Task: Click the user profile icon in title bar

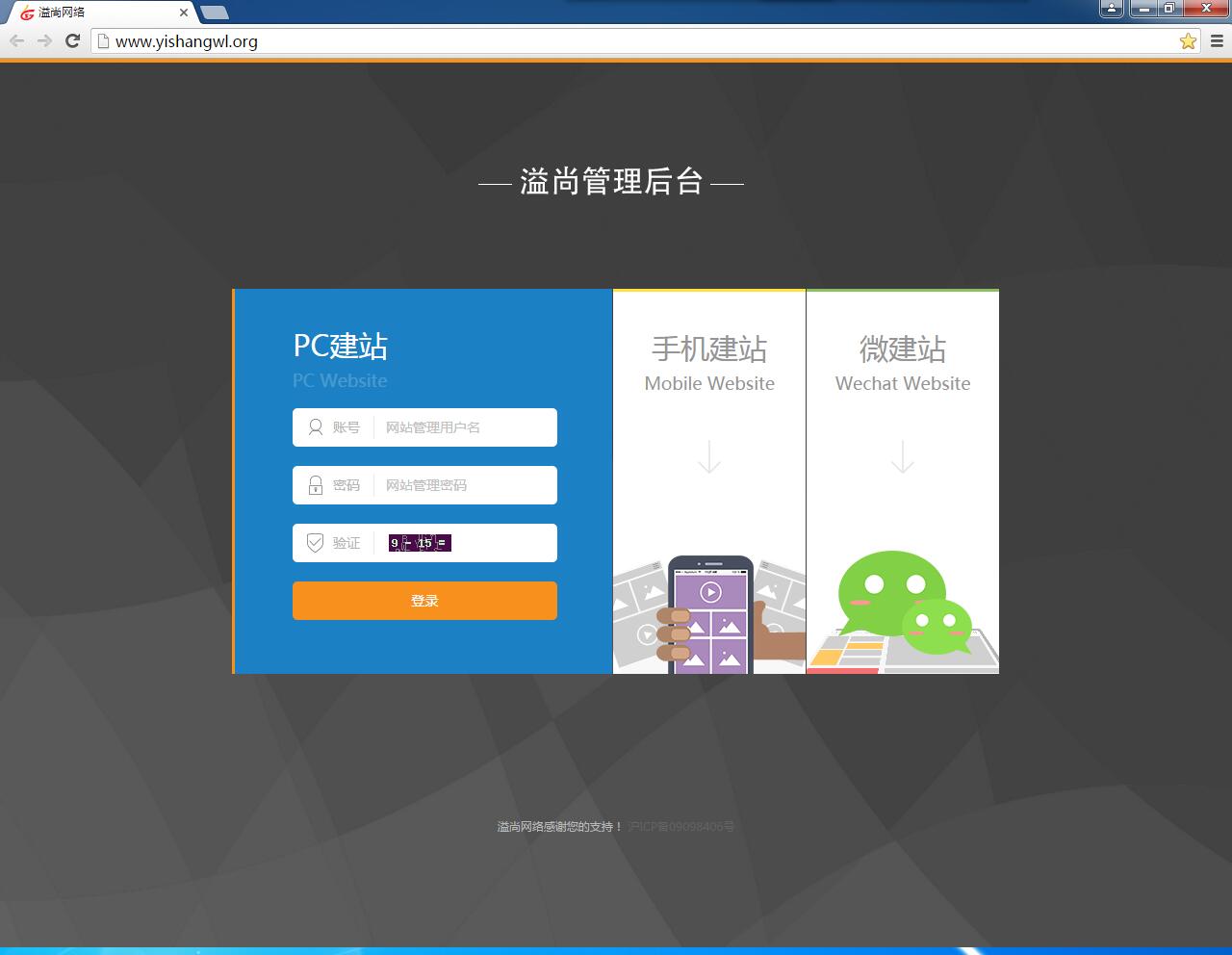Action: click(x=1111, y=9)
